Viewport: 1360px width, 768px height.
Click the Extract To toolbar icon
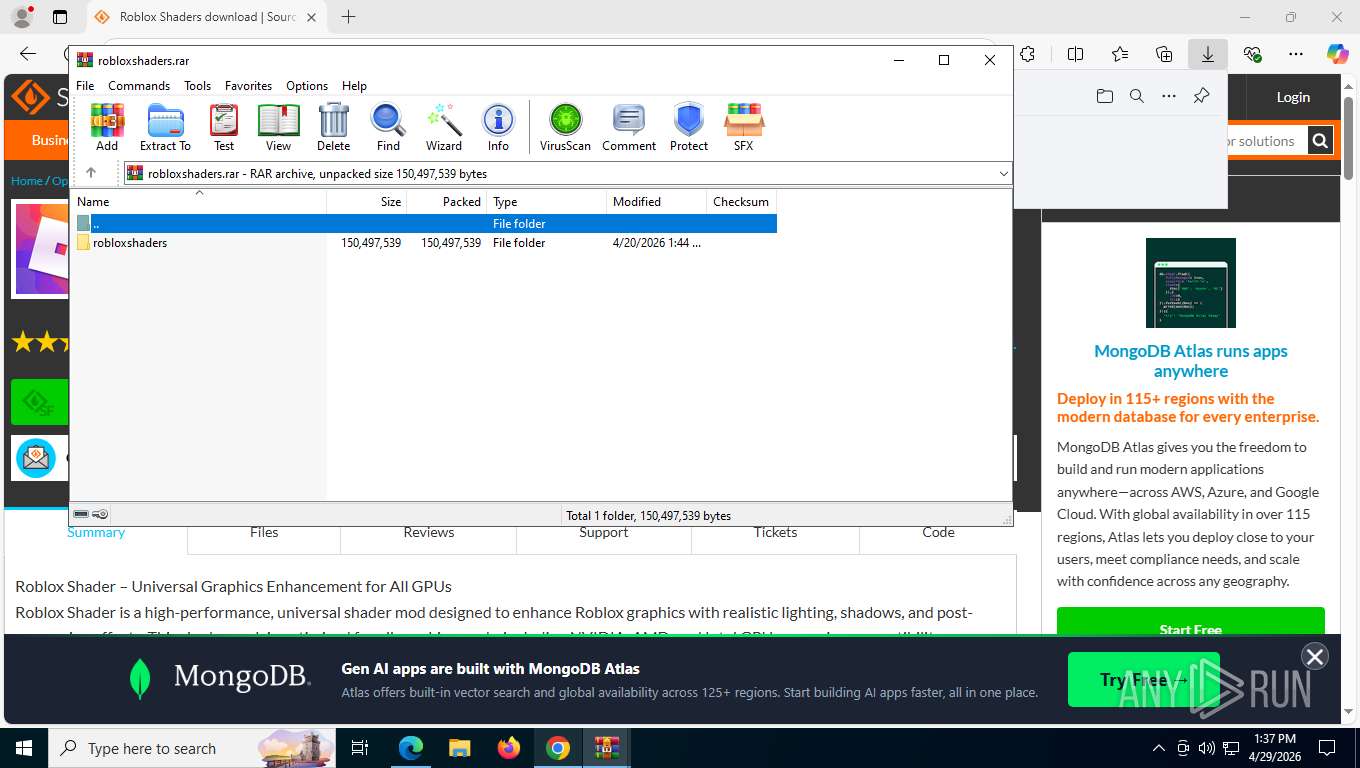coord(165,127)
